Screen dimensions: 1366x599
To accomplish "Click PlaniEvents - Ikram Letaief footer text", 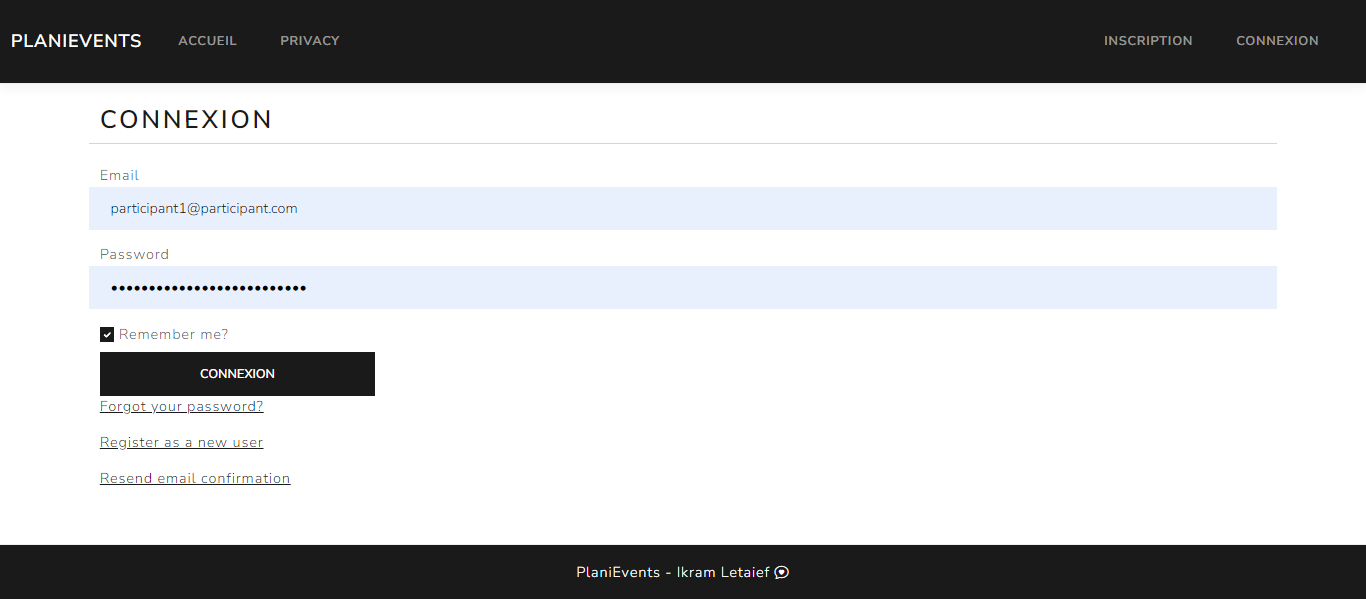I will click(x=673, y=573).
